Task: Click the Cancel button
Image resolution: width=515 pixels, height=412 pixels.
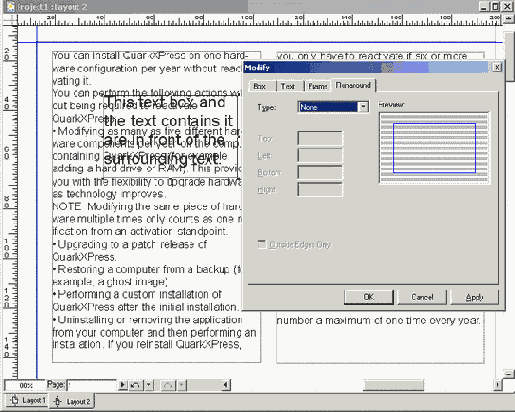Action: click(422, 297)
